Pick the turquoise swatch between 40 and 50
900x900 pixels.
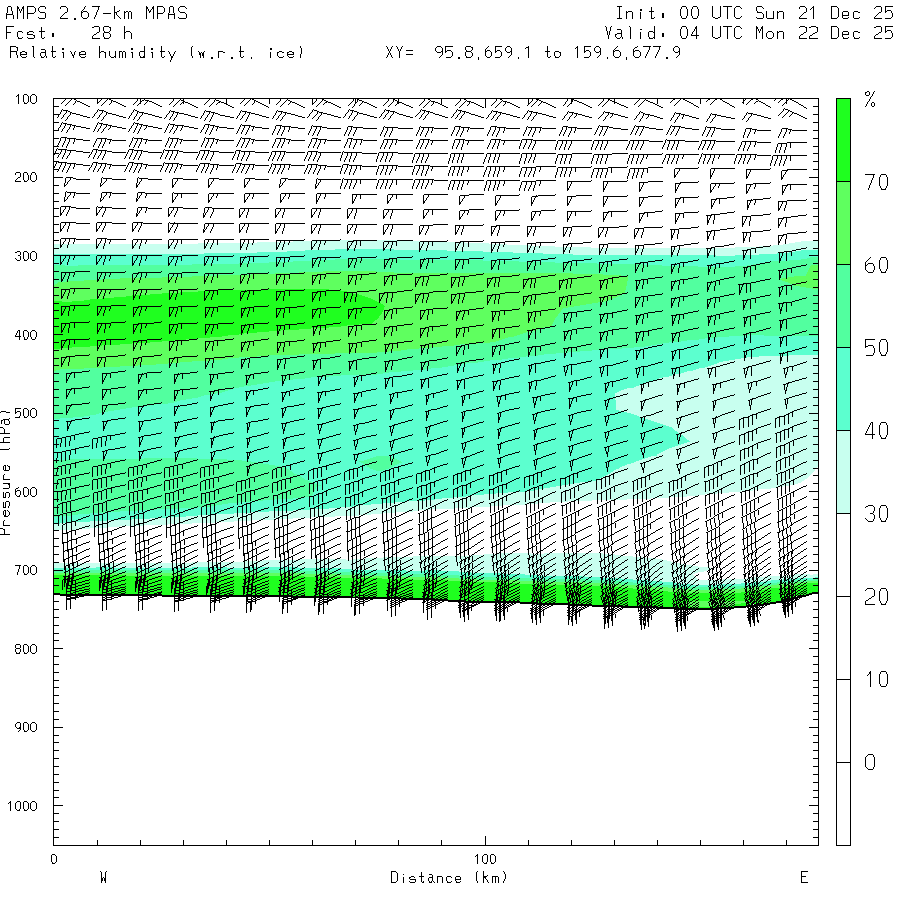(x=843, y=388)
